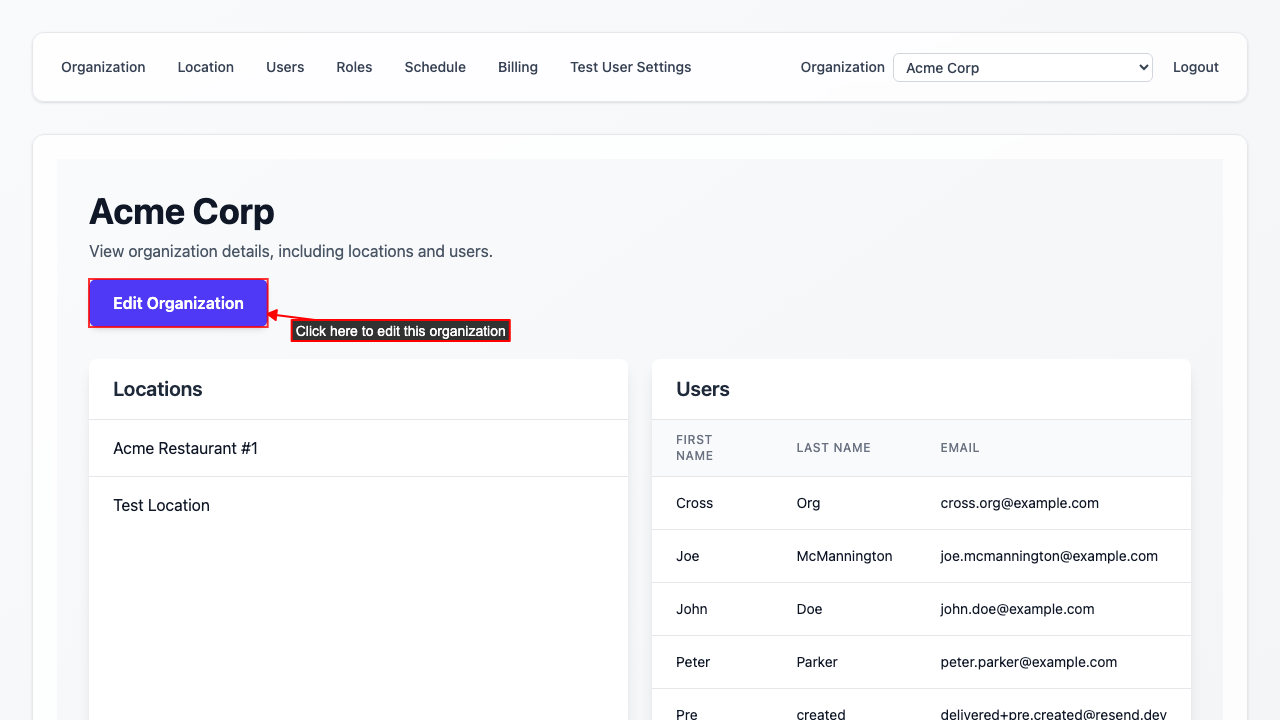Open the Acme Corp organization selector

(x=1022, y=67)
